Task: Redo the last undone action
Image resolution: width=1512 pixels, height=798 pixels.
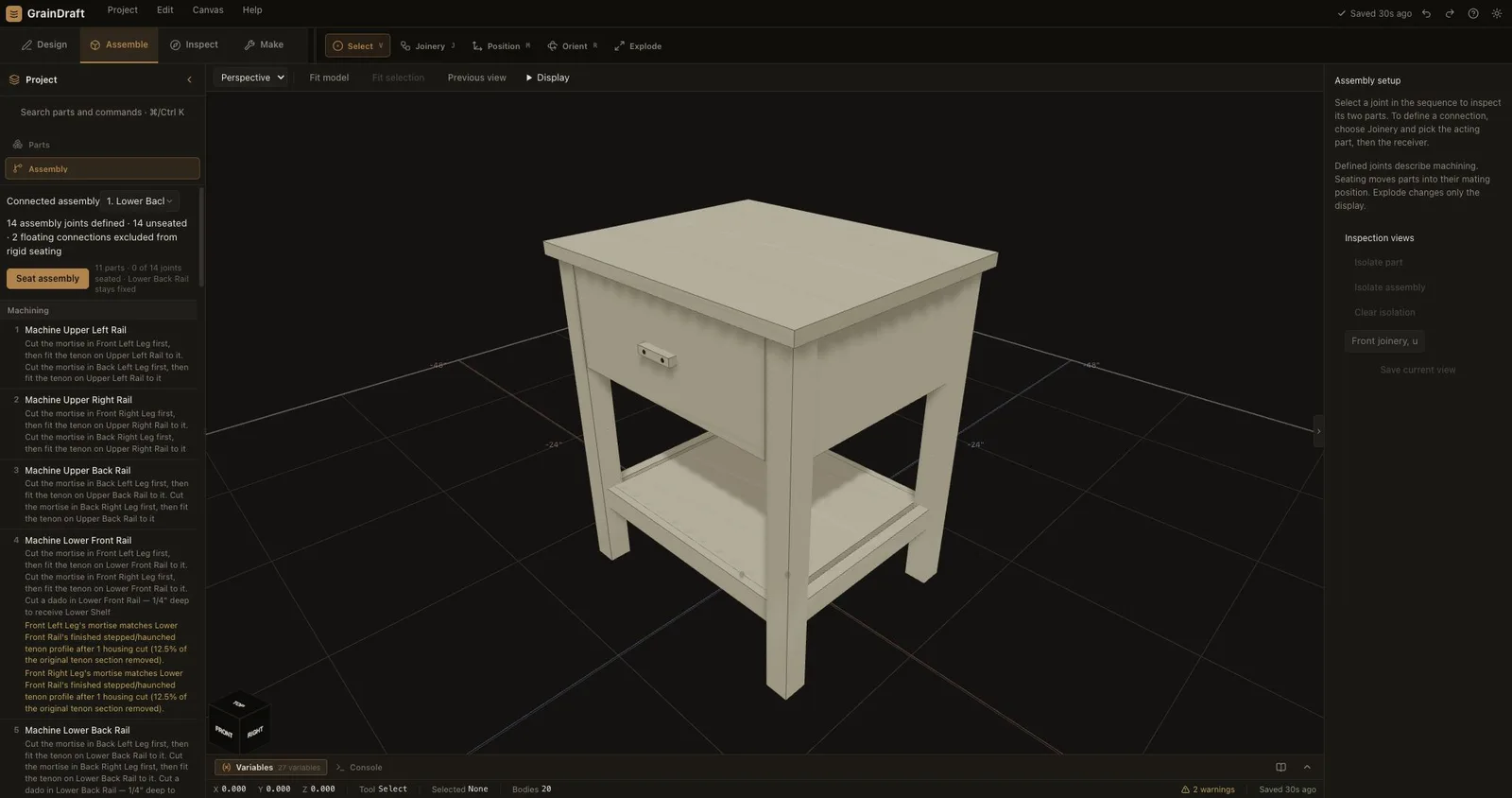Action: pyautogui.click(x=1450, y=13)
